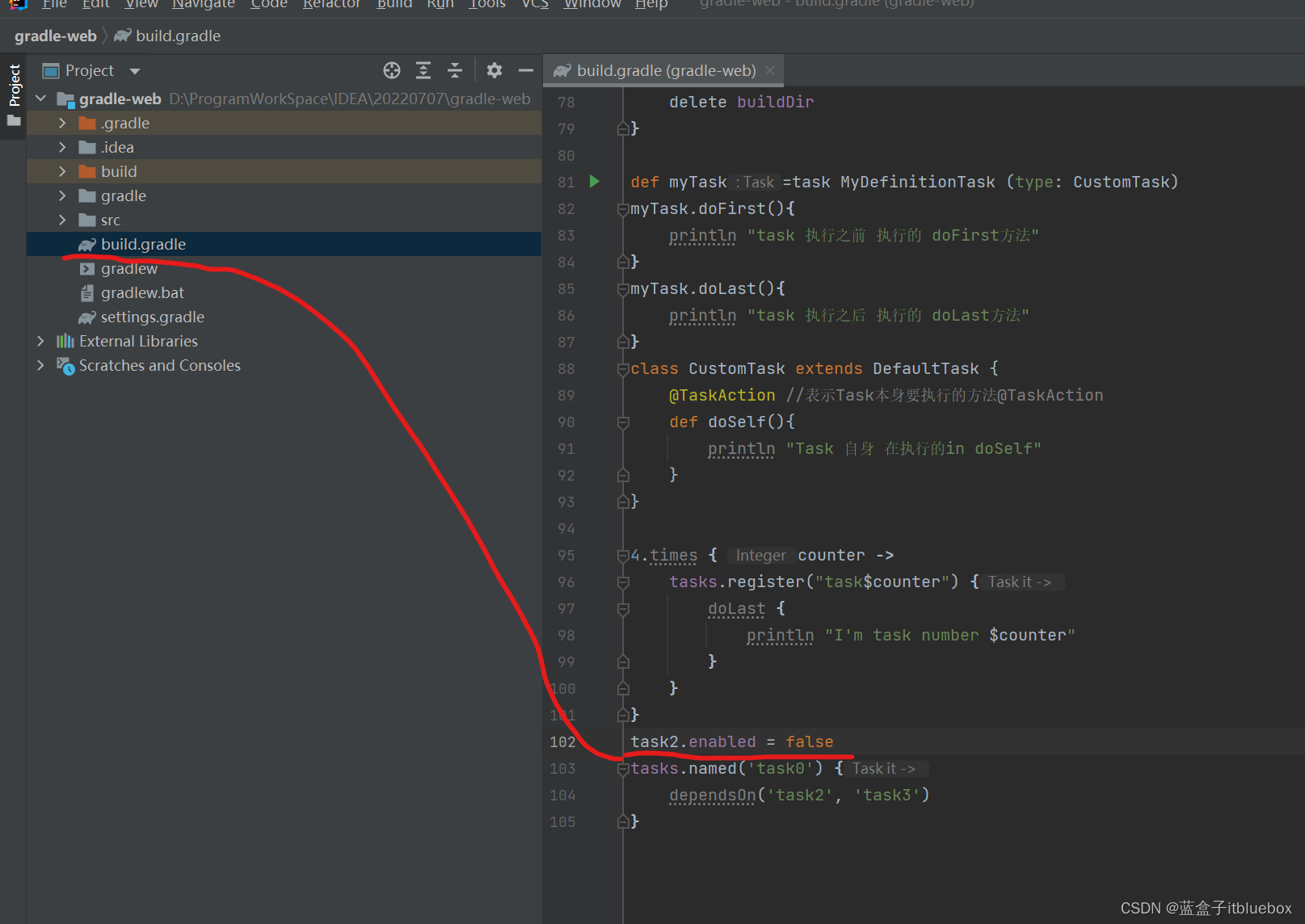Expand the build folder
1305x924 pixels.
62,171
